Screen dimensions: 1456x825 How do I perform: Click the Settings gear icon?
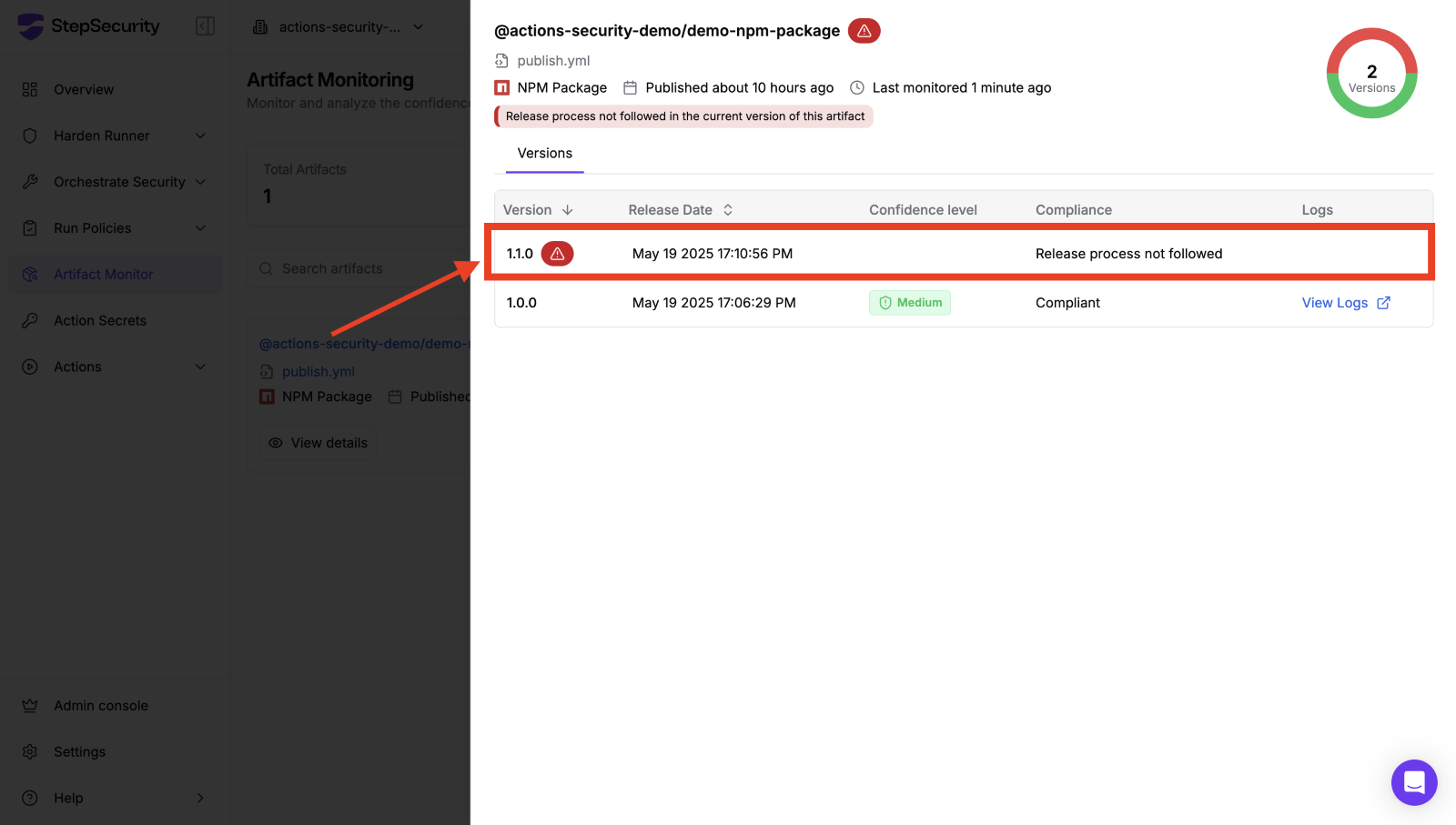tap(30, 752)
